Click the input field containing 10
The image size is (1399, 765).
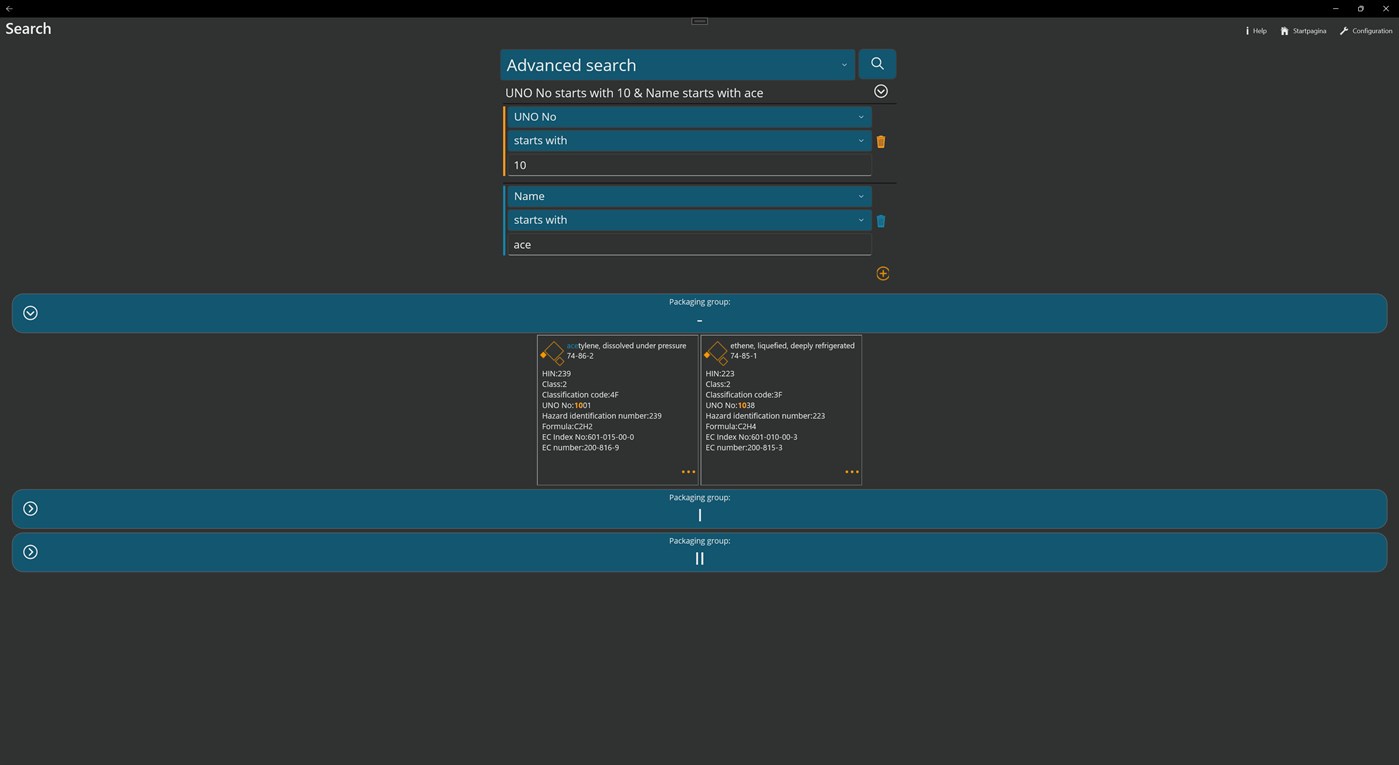click(689, 165)
